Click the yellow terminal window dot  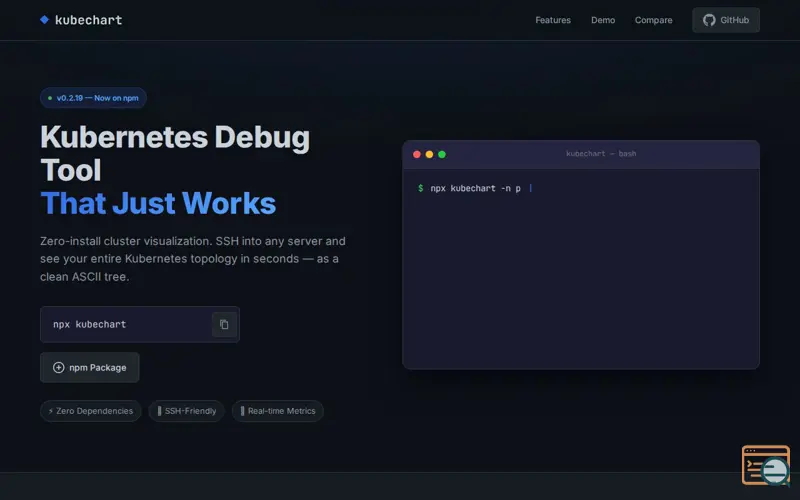(429, 155)
